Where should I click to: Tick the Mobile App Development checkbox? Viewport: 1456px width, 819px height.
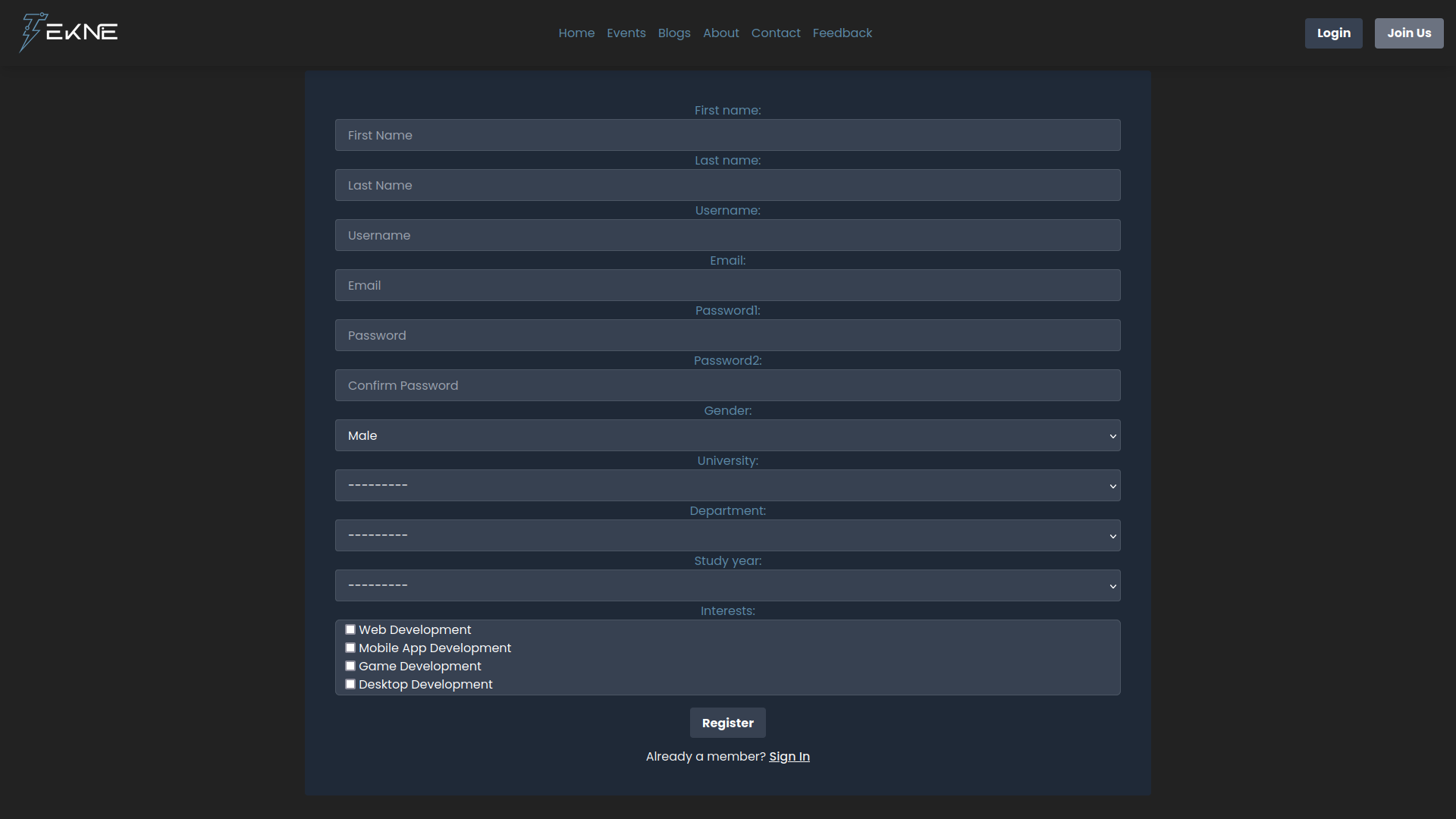pyautogui.click(x=350, y=648)
